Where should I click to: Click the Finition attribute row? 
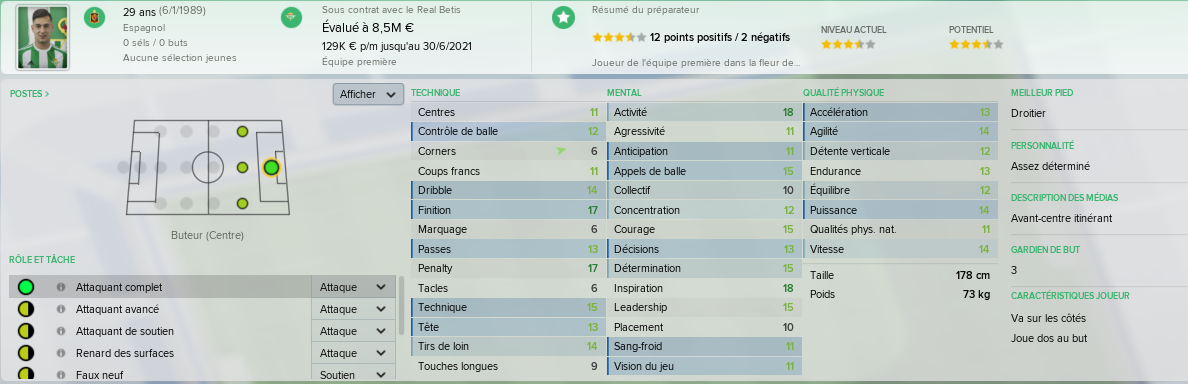508,210
